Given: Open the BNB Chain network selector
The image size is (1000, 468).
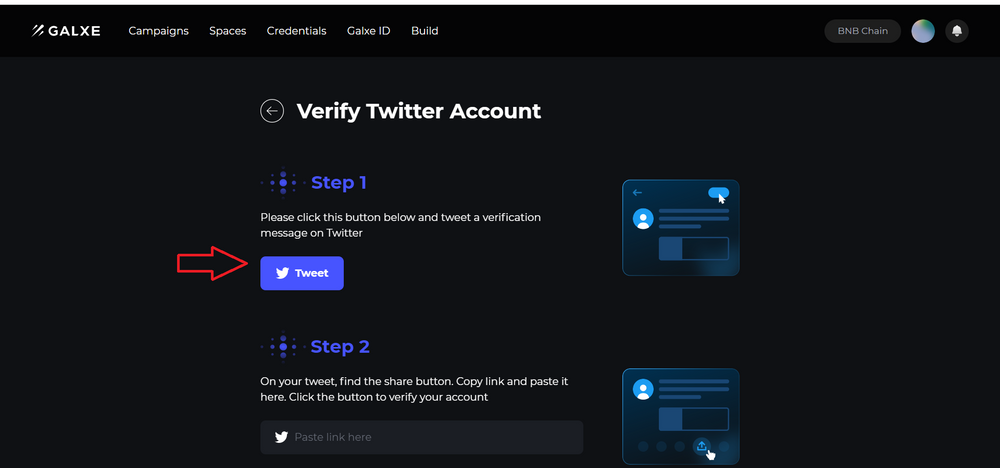Looking at the screenshot, I should [x=862, y=31].
